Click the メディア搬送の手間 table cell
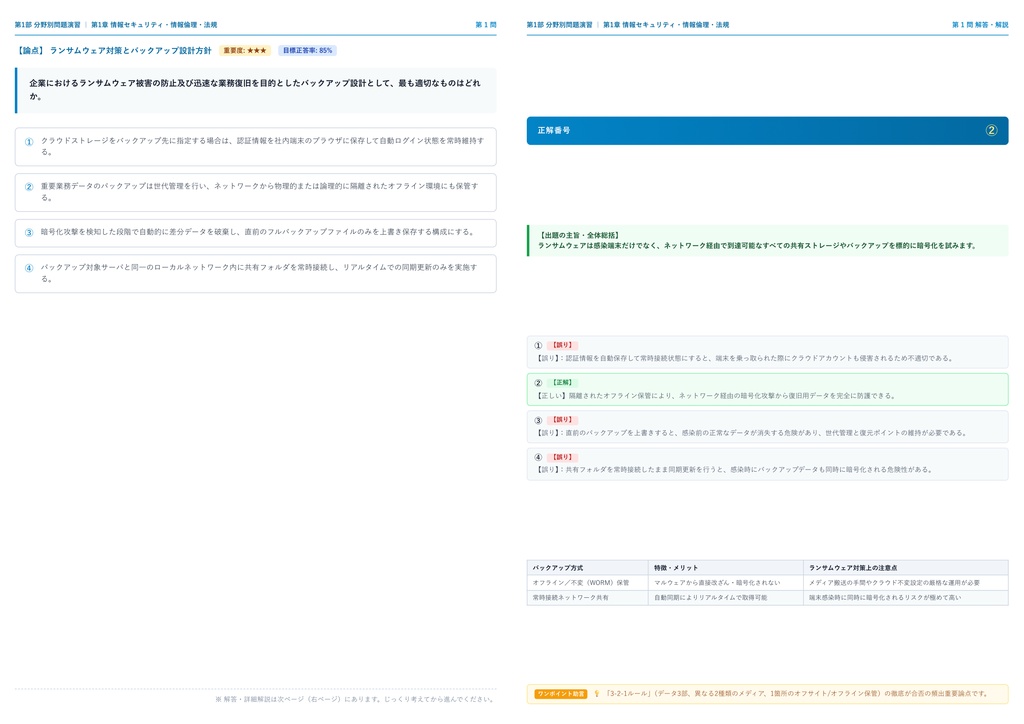The width and height of the screenshot is (1024, 724). pyautogui.click(x=906, y=582)
